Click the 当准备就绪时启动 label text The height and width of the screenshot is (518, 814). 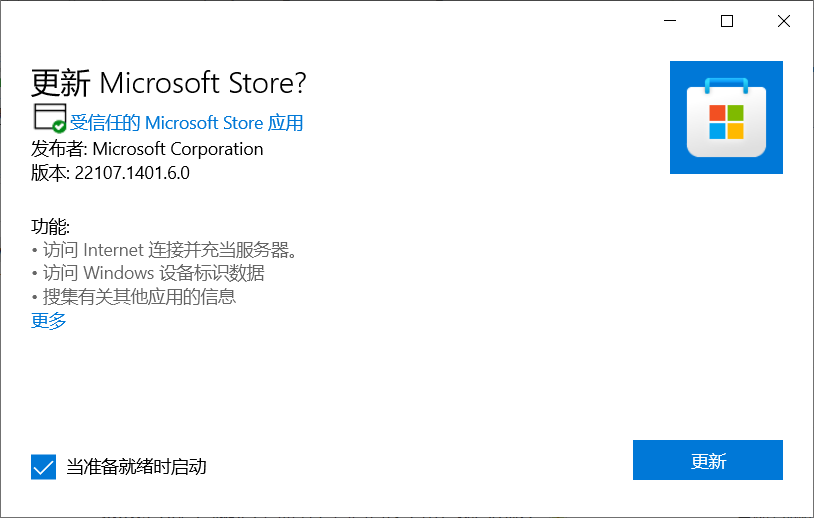[x=136, y=466]
